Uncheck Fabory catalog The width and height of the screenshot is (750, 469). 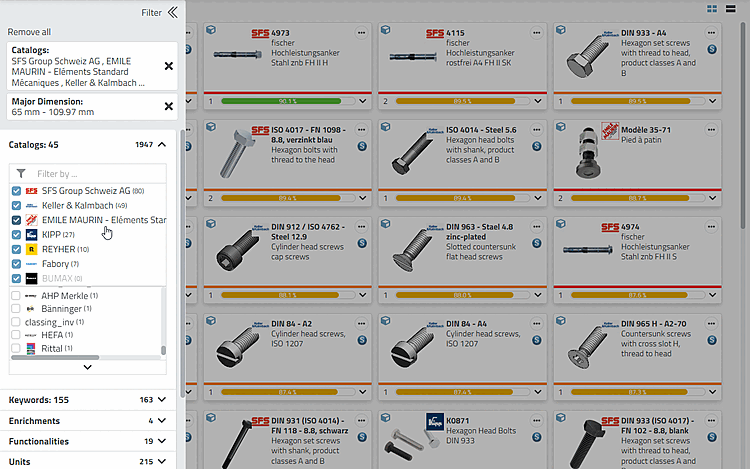(x=16, y=264)
